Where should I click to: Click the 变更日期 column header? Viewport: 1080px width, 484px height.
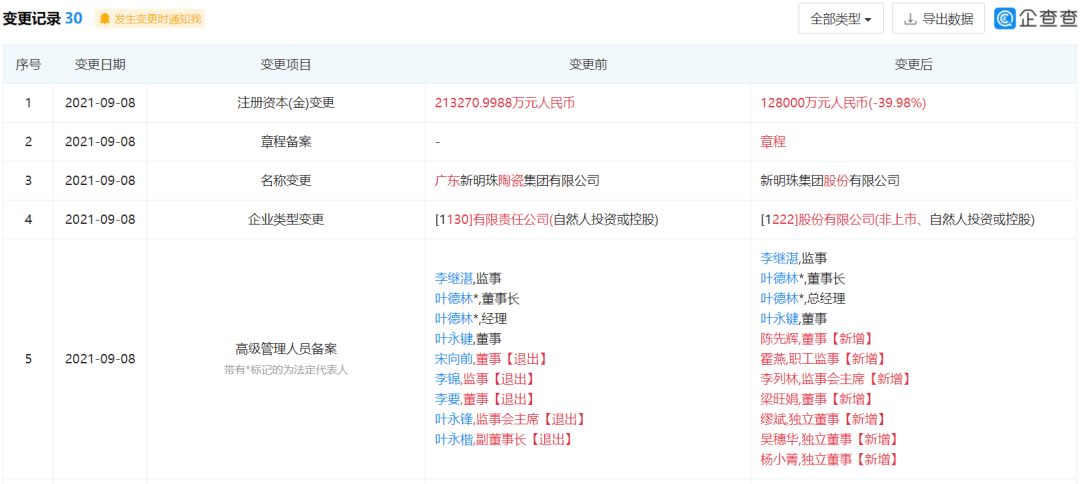coord(101,65)
